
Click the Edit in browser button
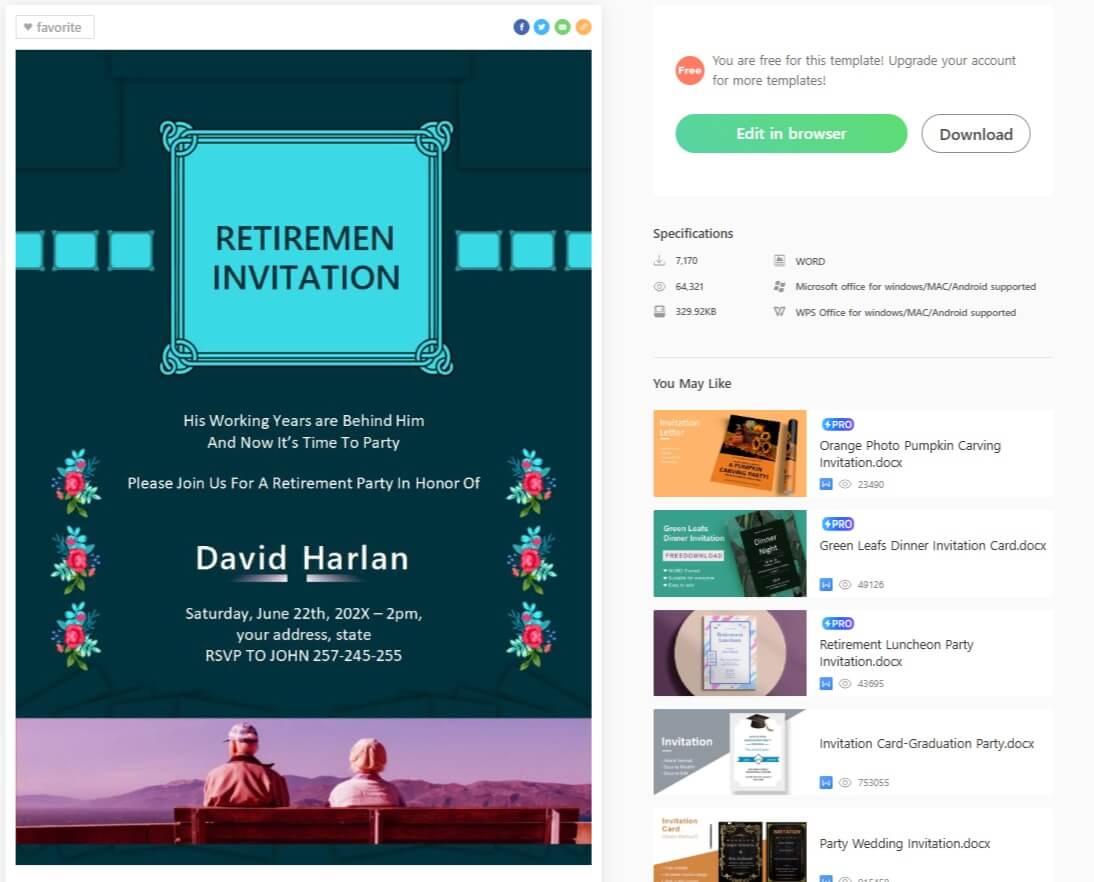click(790, 133)
